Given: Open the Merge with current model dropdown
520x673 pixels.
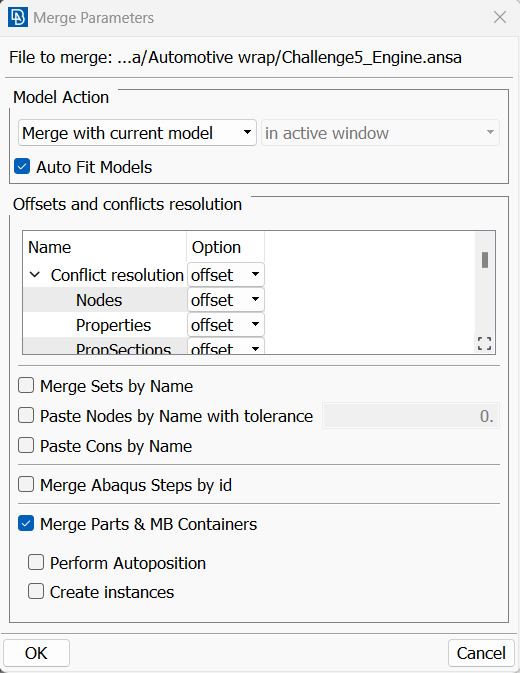Looking at the screenshot, I should pyautogui.click(x=137, y=133).
